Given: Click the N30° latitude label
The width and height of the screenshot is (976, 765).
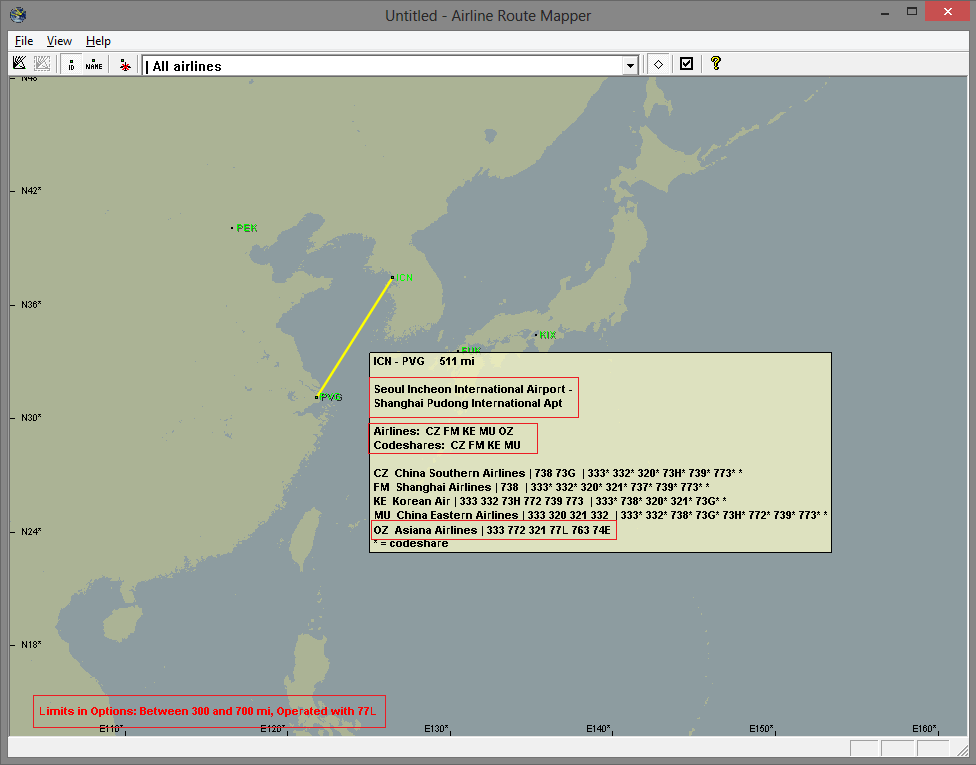Looking at the screenshot, I should pos(31,418).
